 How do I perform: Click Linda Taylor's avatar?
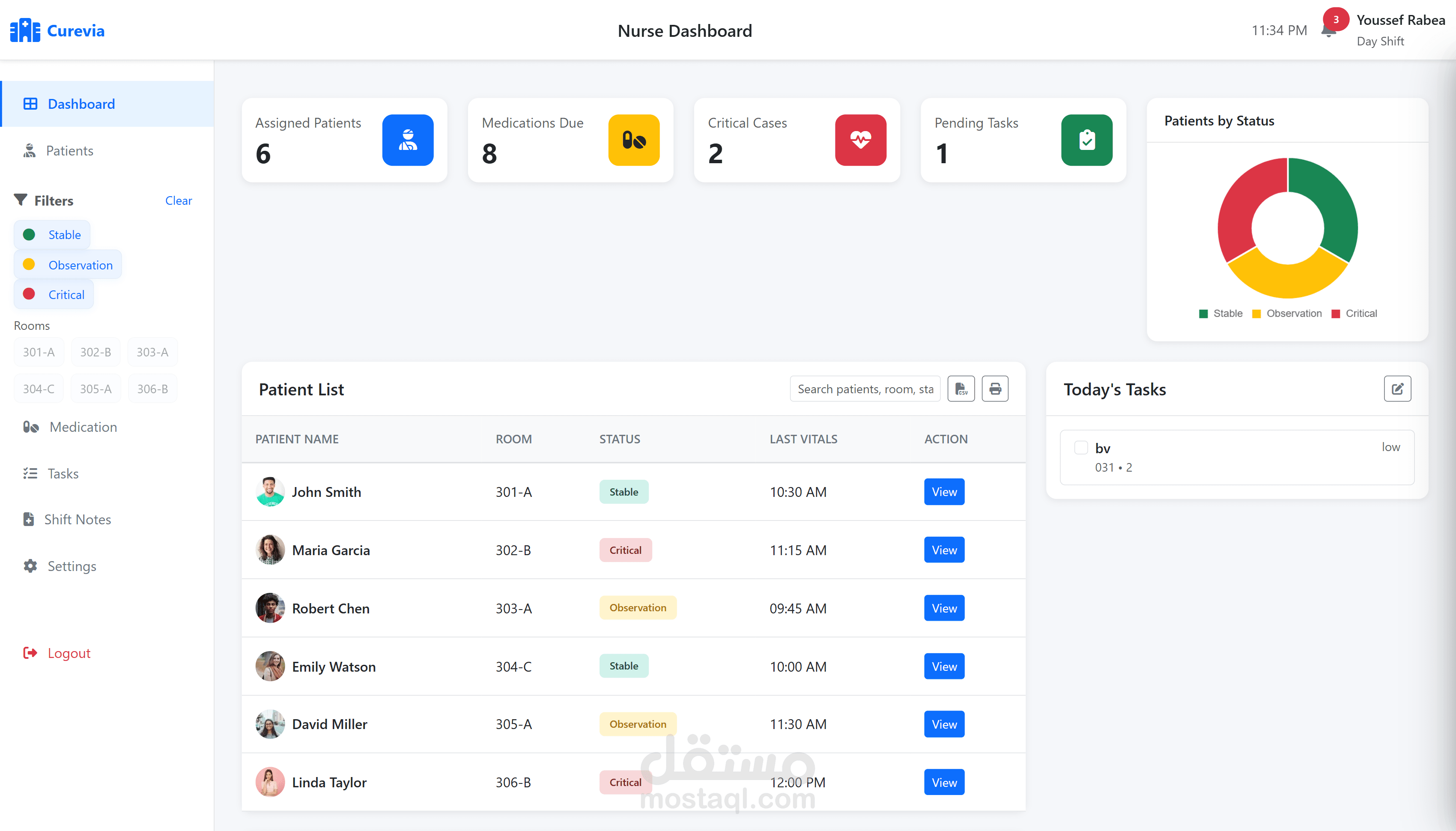pos(270,782)
